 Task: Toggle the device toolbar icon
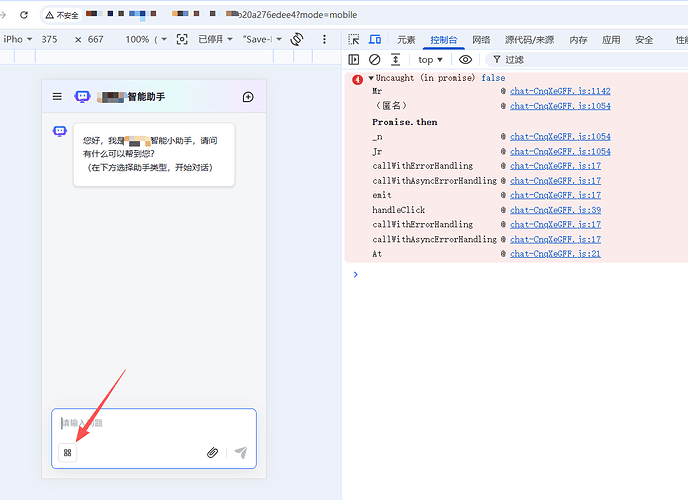click(x=375, y=39)
